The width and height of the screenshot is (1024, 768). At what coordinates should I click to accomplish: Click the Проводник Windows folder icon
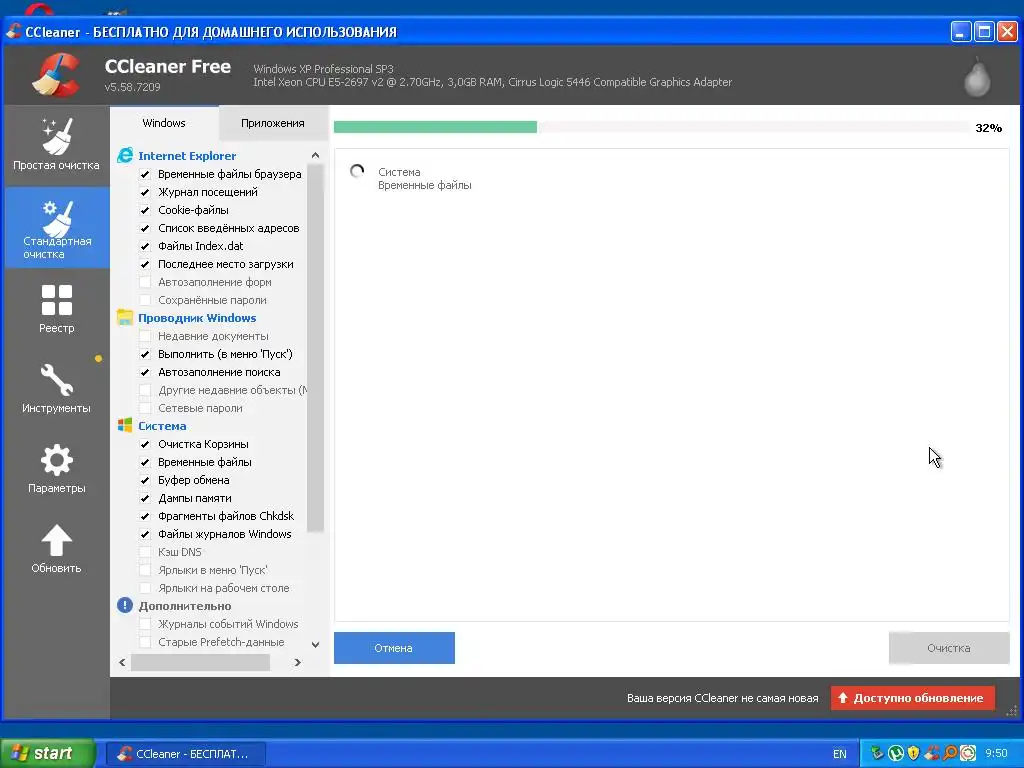125,317
